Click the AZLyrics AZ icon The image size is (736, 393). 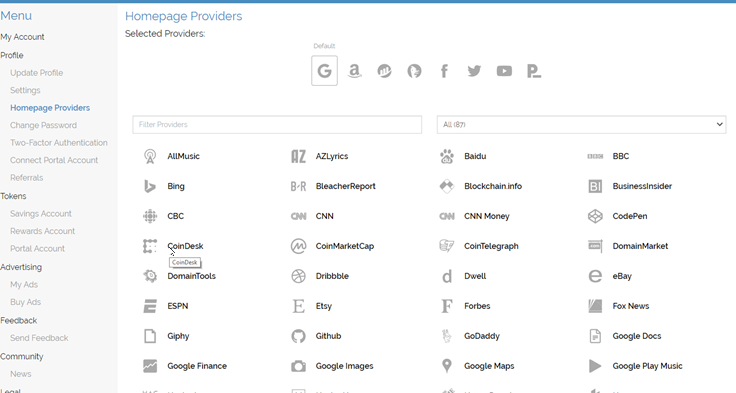coord(298,156)
